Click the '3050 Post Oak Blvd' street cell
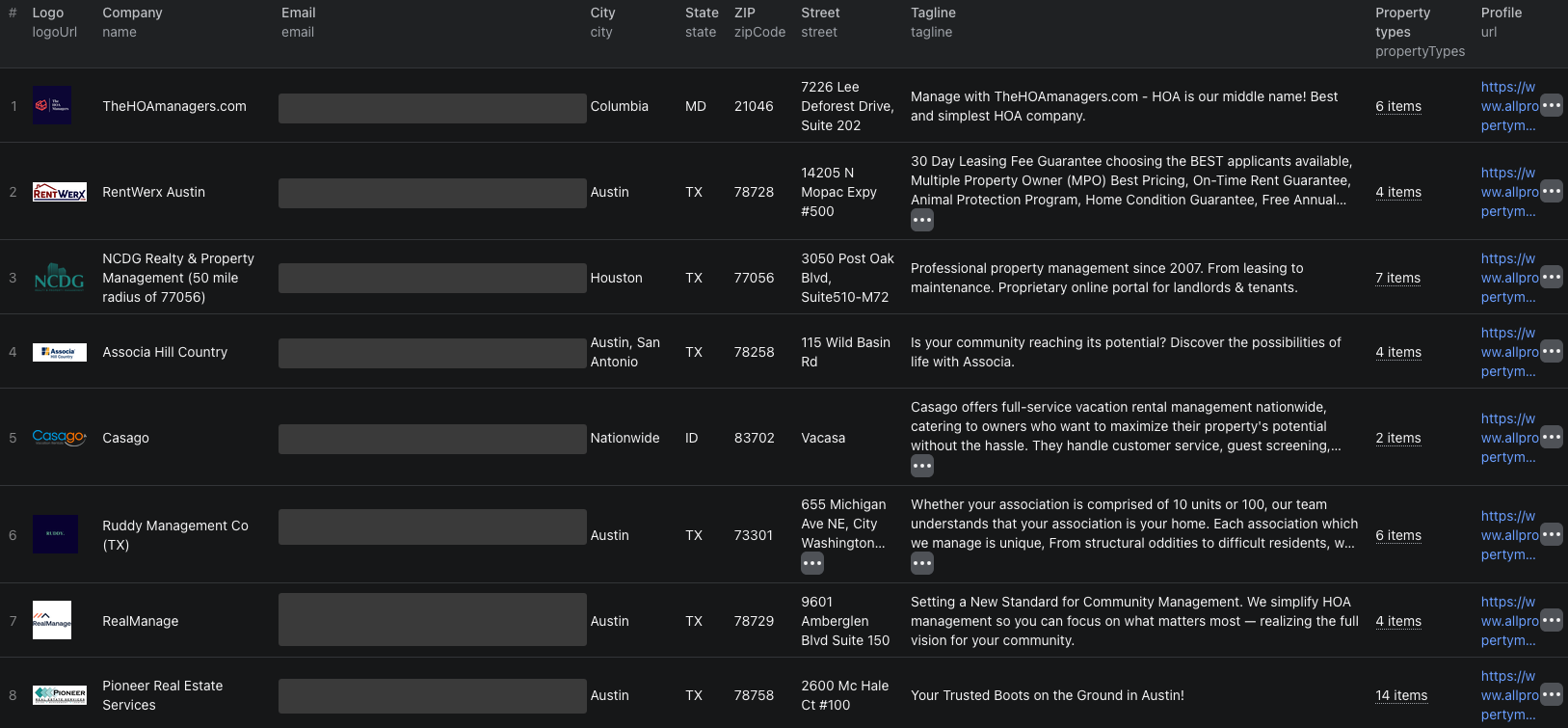The width and height of the screenshot is (1568, 728). [x=847, y=278]
